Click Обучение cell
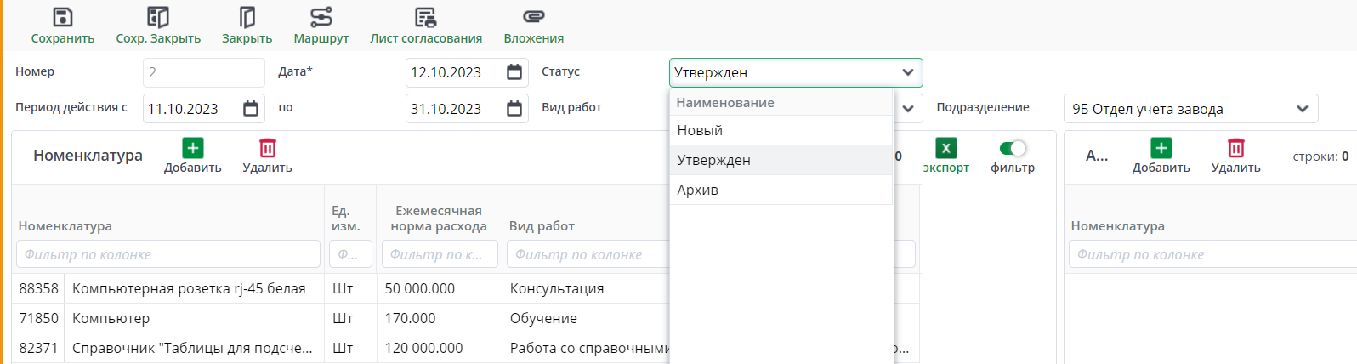This screenshot has width=1357, height=364. pos(544,319)
